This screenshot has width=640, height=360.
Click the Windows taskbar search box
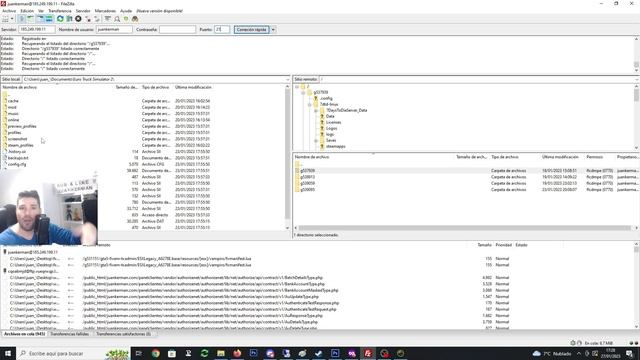click(x=73, y=353)
